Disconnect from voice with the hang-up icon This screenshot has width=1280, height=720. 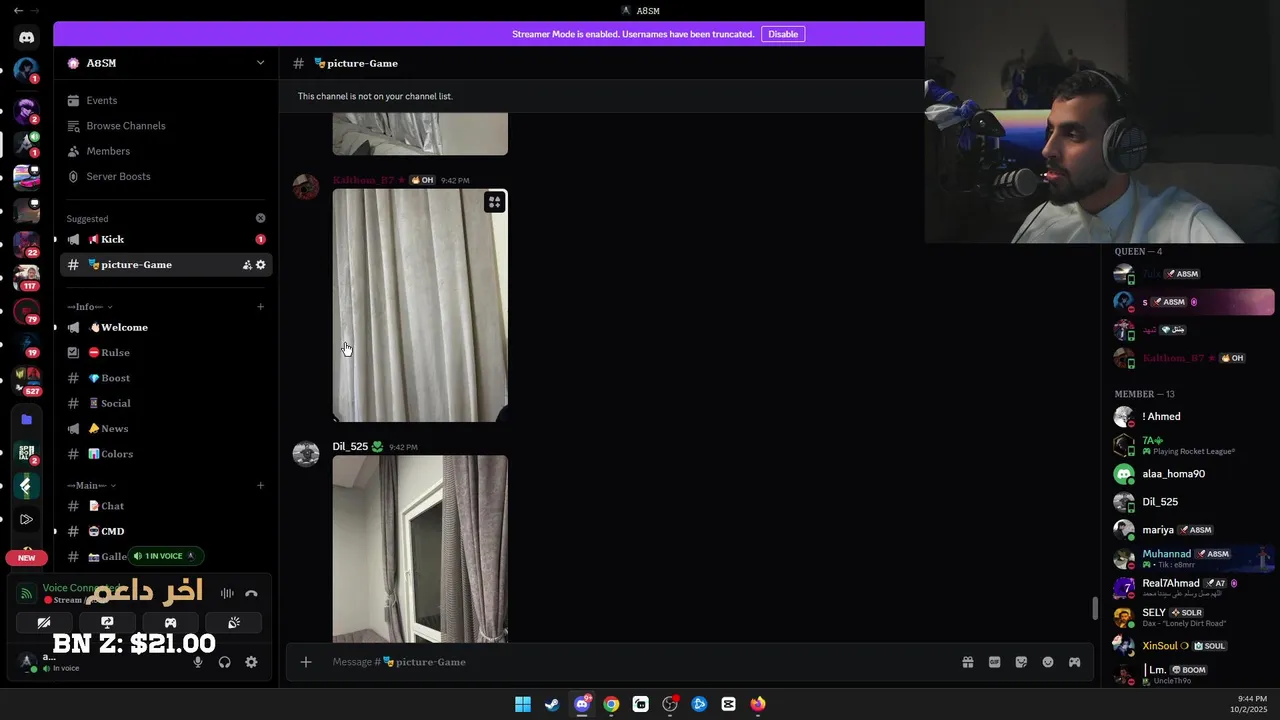tap(251, 593)
